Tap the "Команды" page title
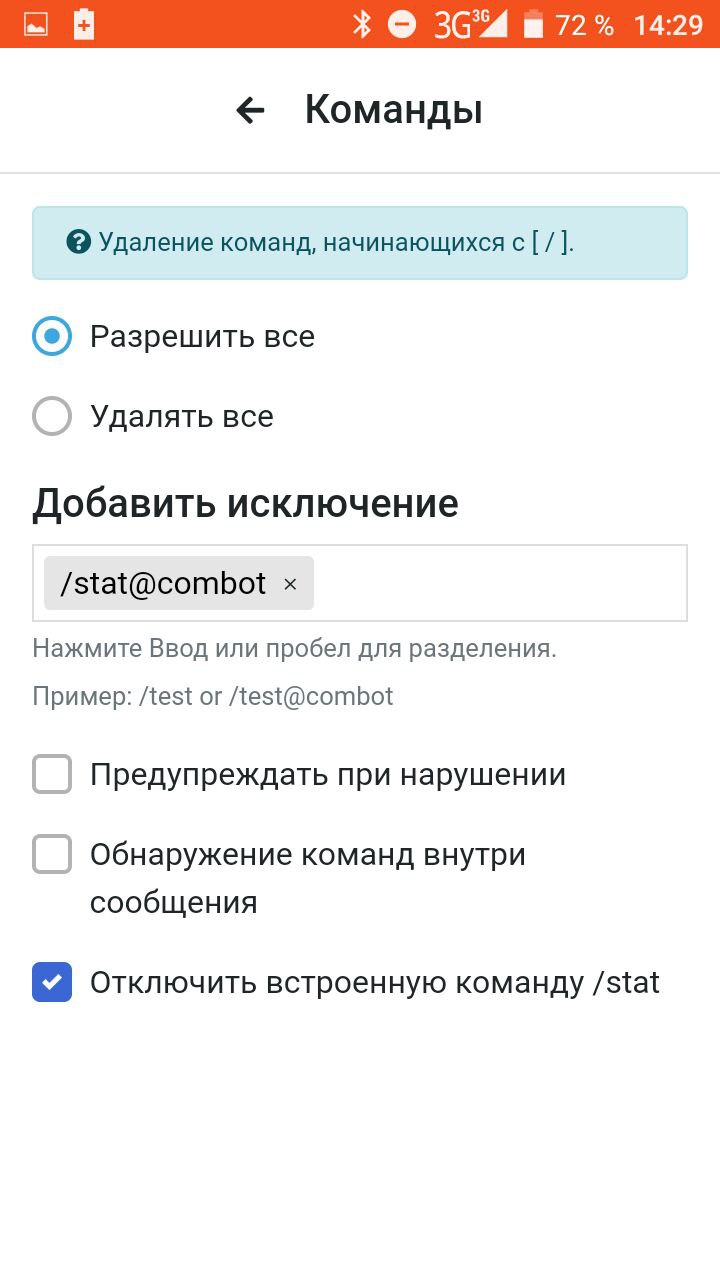The image size is (720, 1280). click(x=393, y=110)
